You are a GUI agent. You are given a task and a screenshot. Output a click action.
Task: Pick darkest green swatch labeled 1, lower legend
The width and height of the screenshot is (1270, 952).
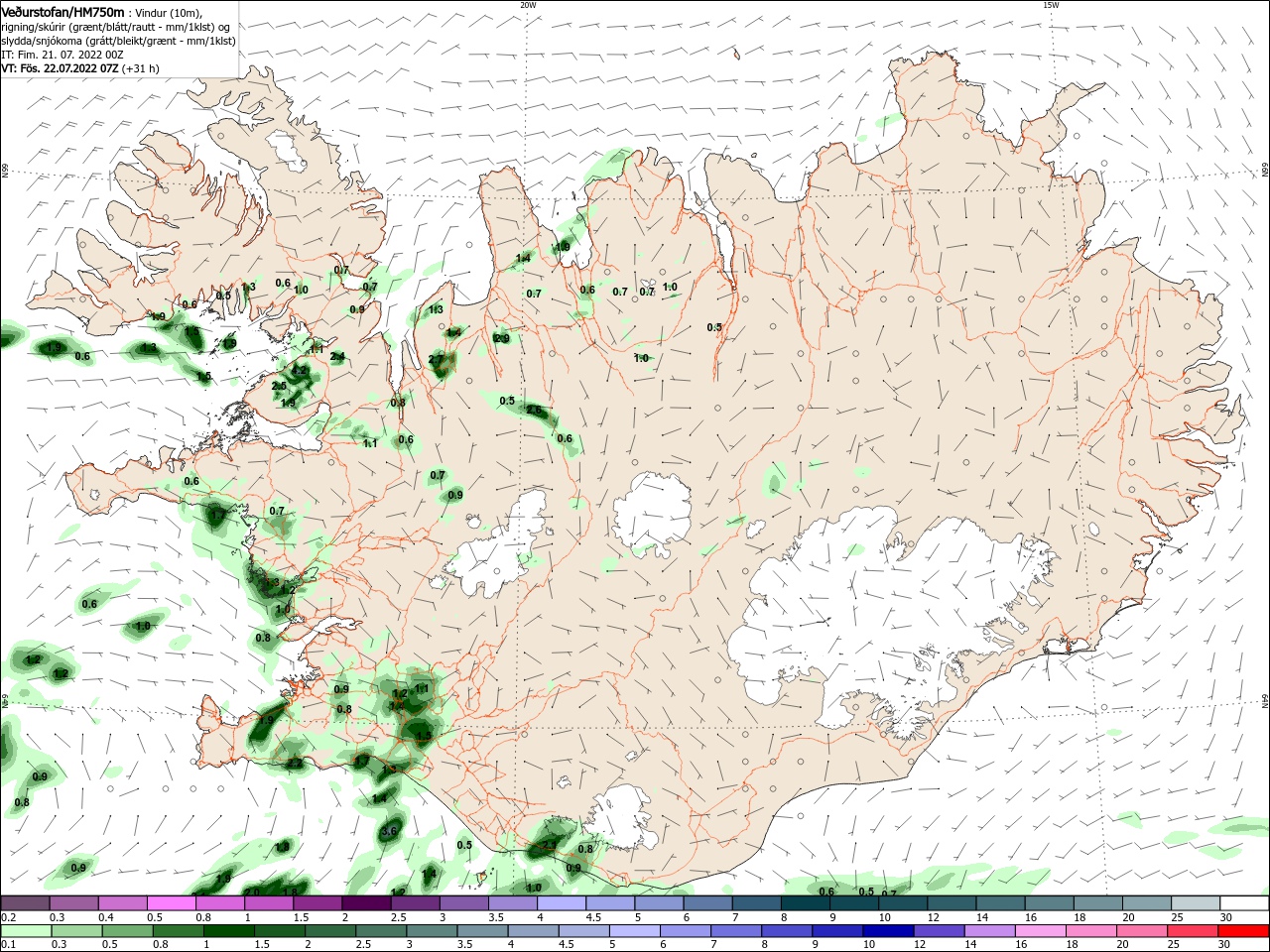coord(228,931)
